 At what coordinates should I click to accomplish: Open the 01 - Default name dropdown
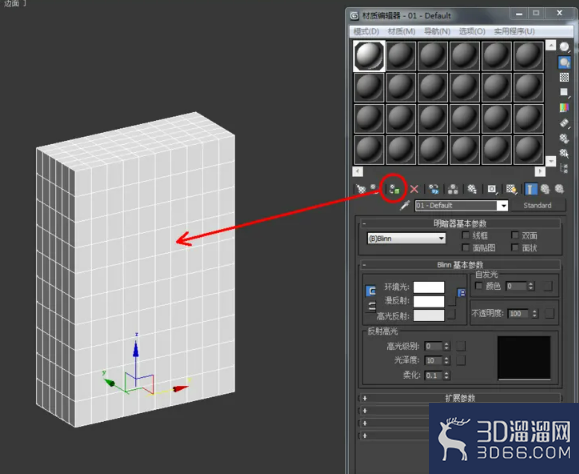[503, 206]
